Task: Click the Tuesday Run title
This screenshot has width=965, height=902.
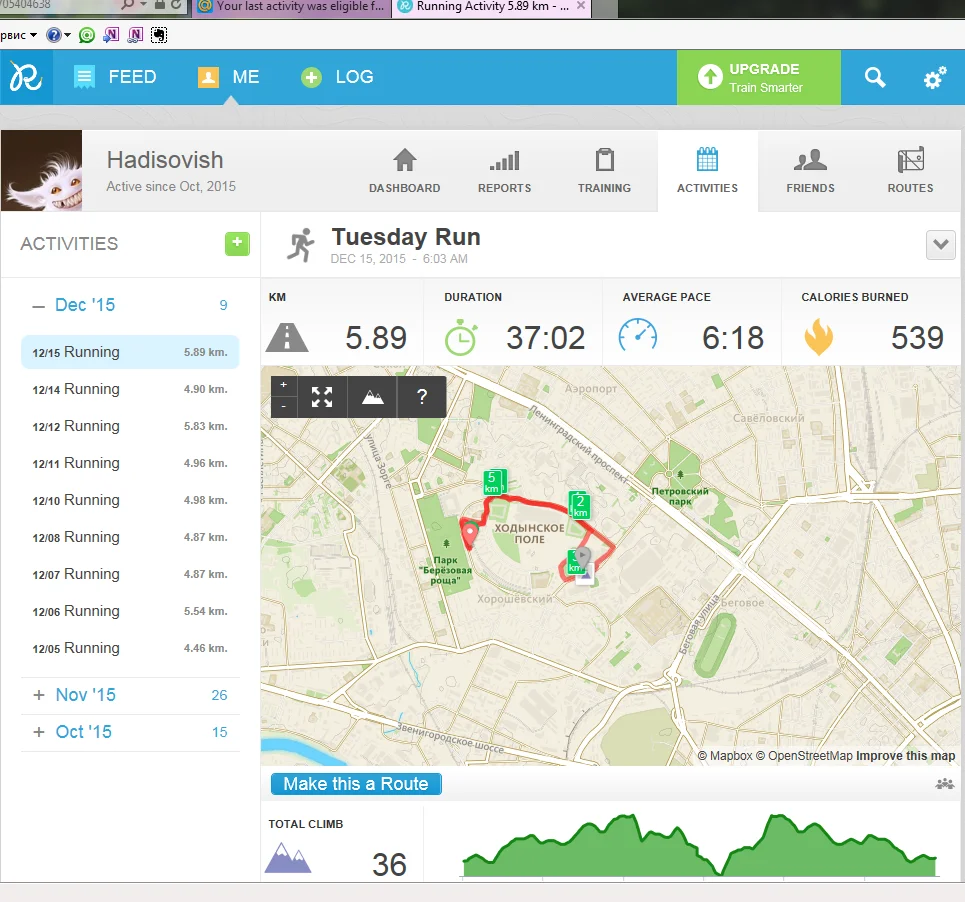Action: [406, 237]
